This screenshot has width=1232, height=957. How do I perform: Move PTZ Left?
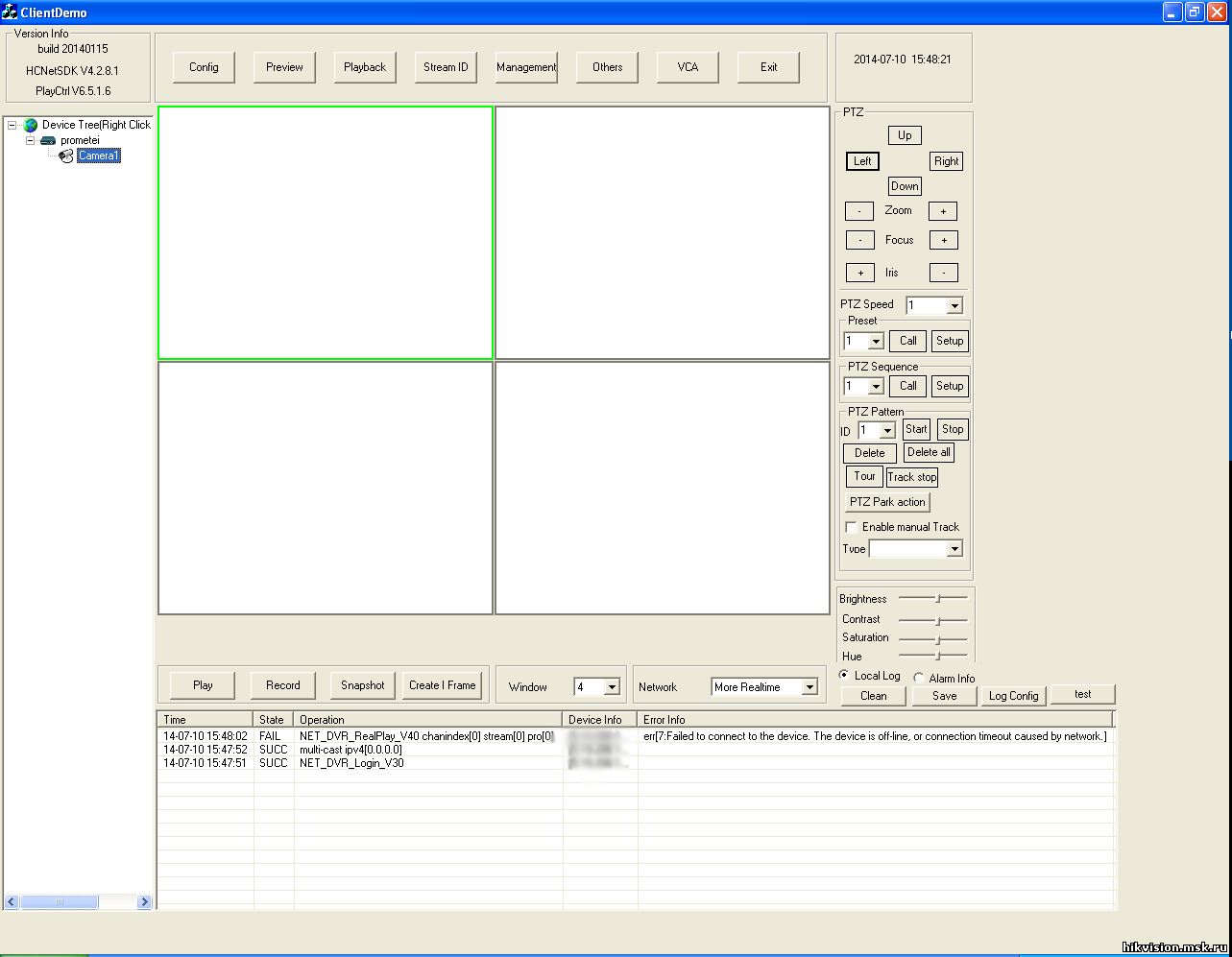coord(862,161)
